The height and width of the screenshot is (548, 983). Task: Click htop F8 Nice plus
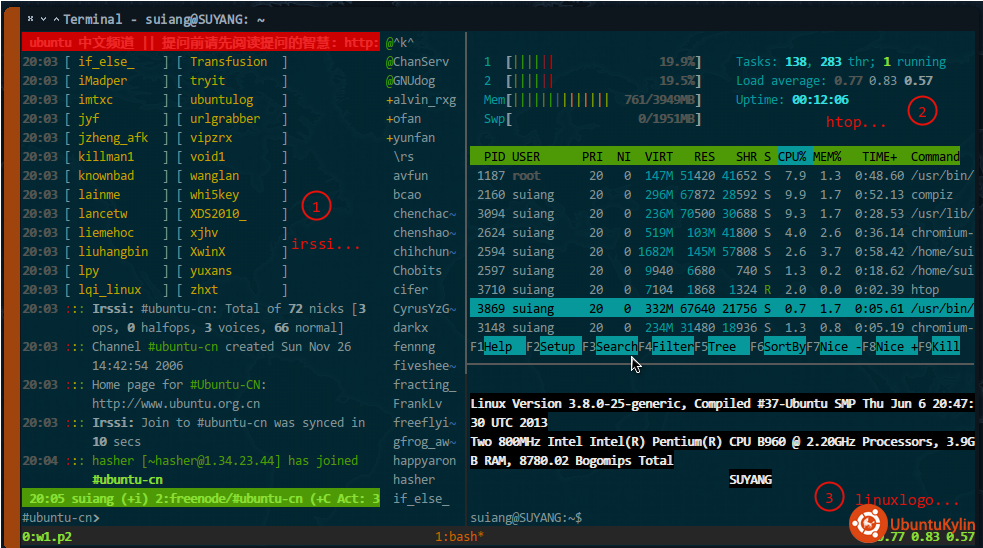click(890, 347)
